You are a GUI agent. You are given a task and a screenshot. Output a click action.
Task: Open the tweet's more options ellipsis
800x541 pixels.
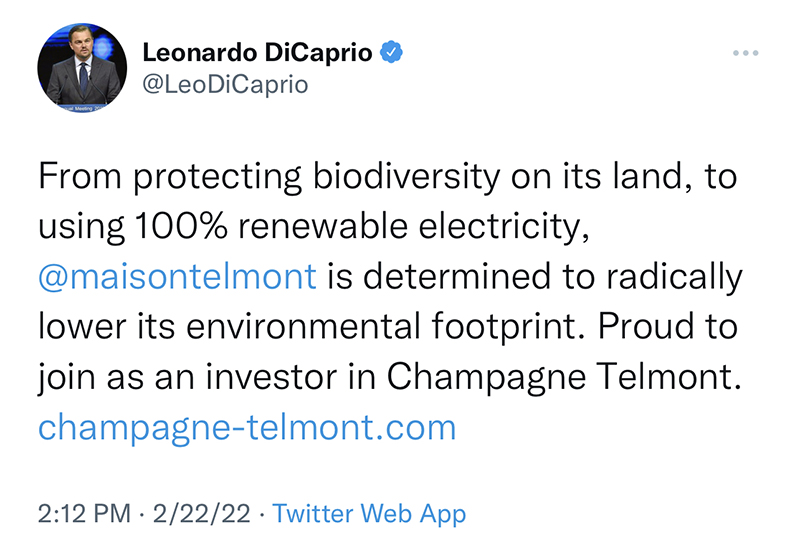746,53
